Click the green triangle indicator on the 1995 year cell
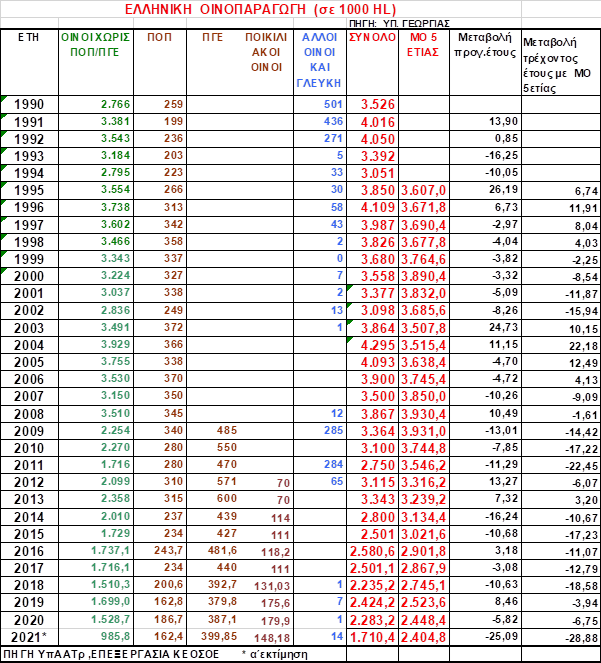Viewport: 601px width, 663px height. click(x=5, y=185)
